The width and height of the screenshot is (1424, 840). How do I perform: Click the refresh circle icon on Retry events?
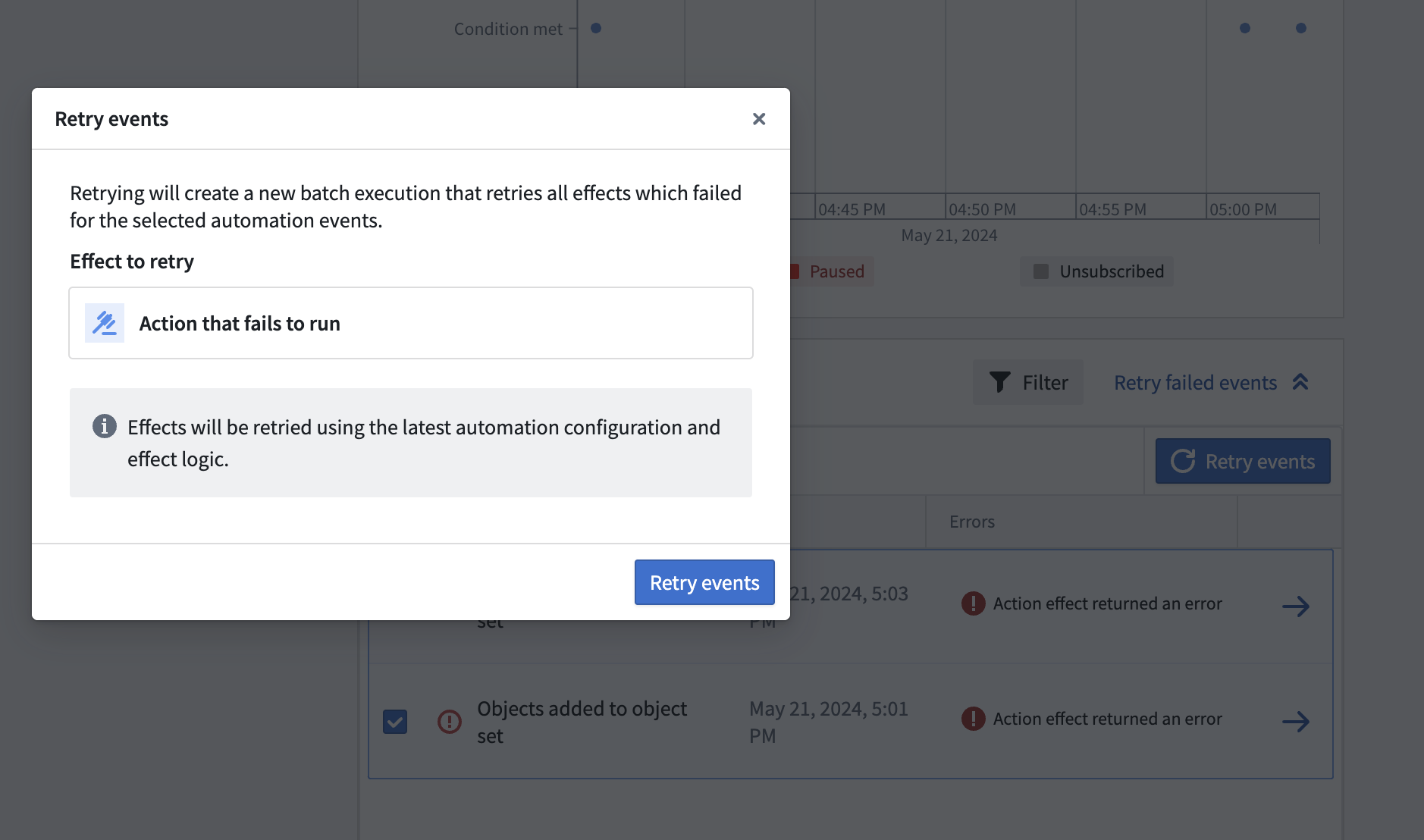[x=1183, y=461]
